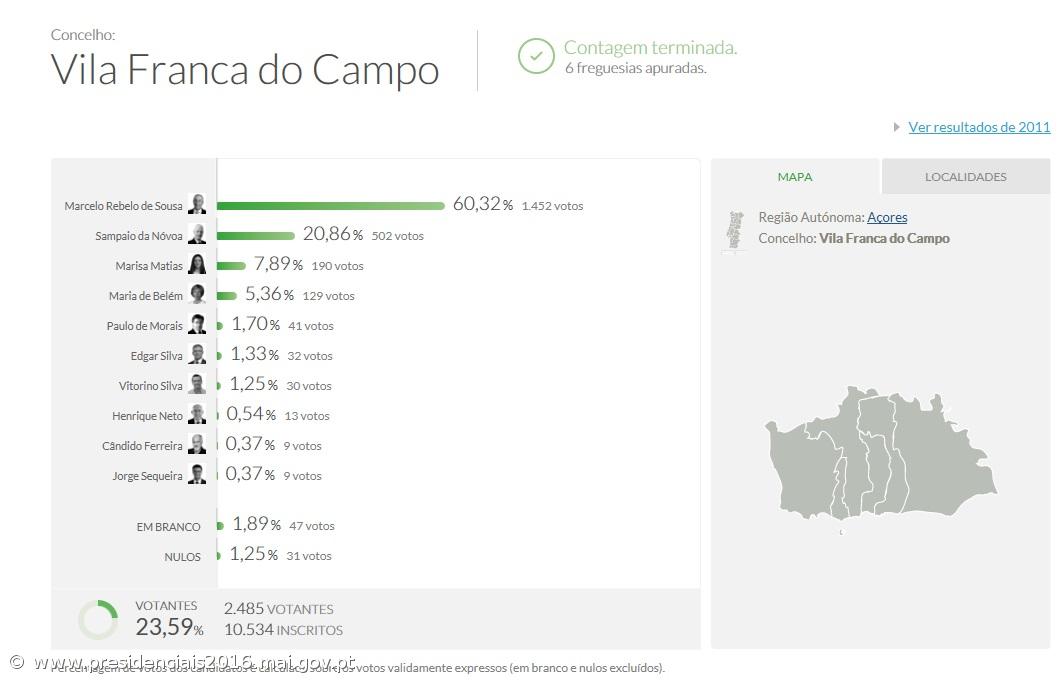Open the Açores region link
1059x680 pixels.
[888, 217]
